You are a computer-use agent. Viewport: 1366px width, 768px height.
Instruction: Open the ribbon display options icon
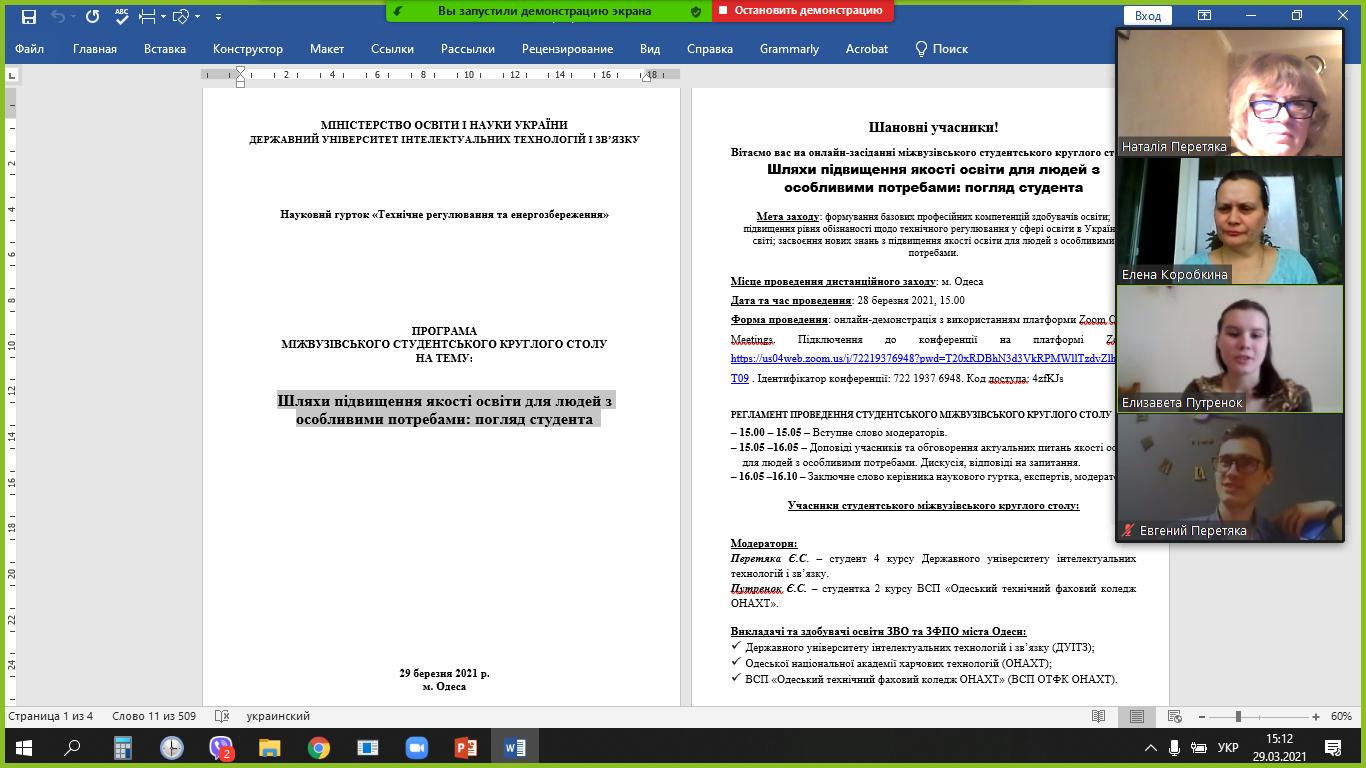[1205, 15]
